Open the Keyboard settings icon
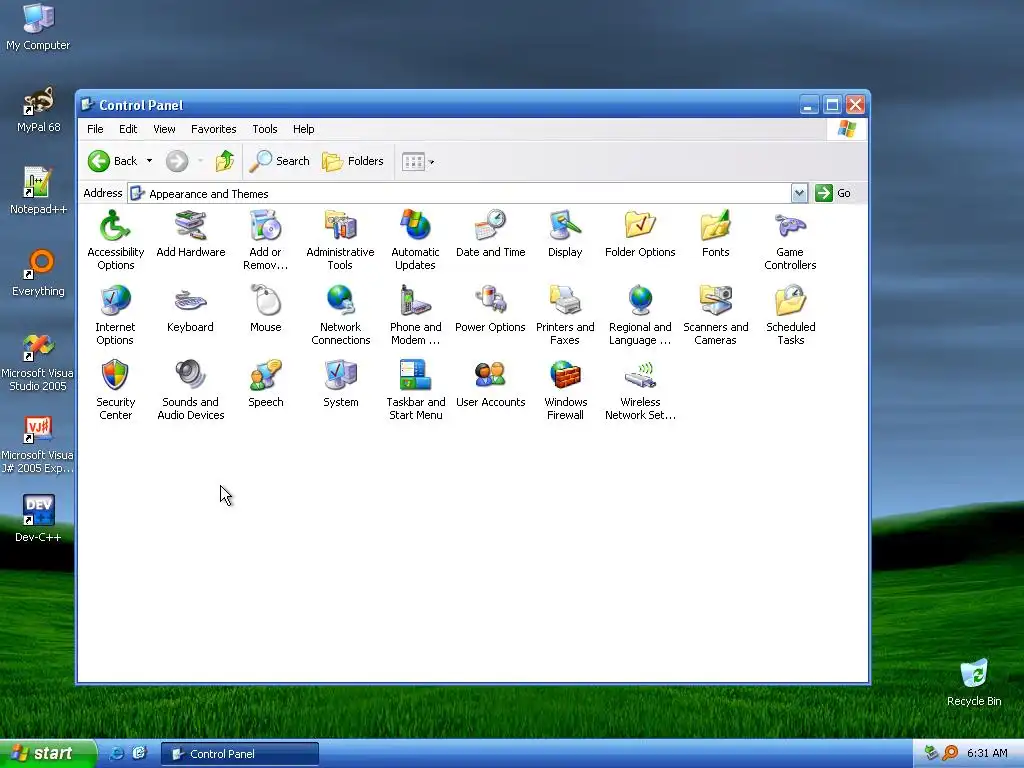This screenshot has width=1024, height=768. click(190, 309)
